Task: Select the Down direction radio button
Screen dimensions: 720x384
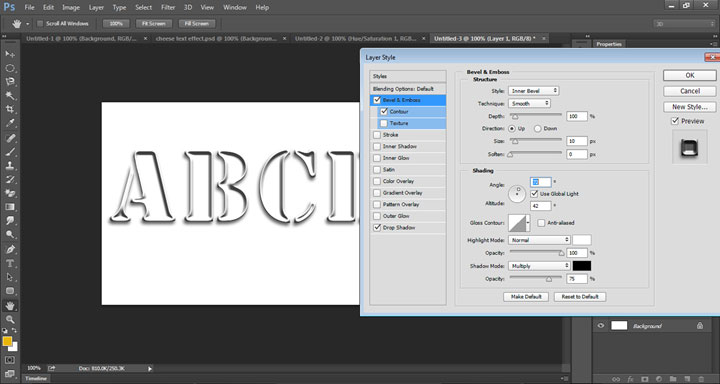Action: (x=537, y=129)
